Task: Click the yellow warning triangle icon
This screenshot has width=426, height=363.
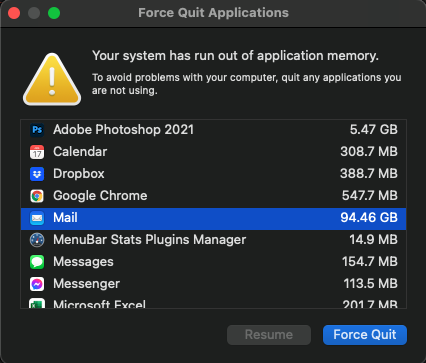Action: (52, 79)
